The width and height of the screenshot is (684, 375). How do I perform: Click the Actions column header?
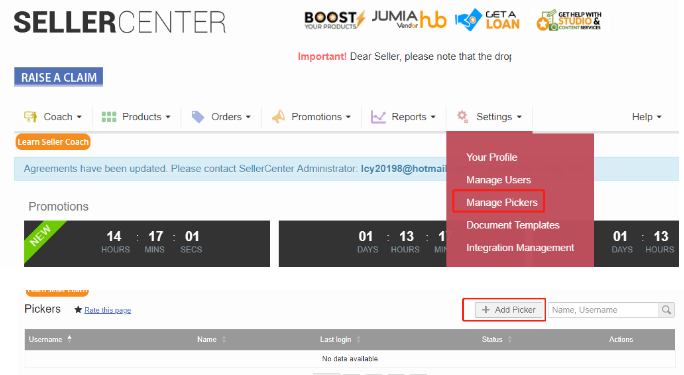tap(621, 339)
